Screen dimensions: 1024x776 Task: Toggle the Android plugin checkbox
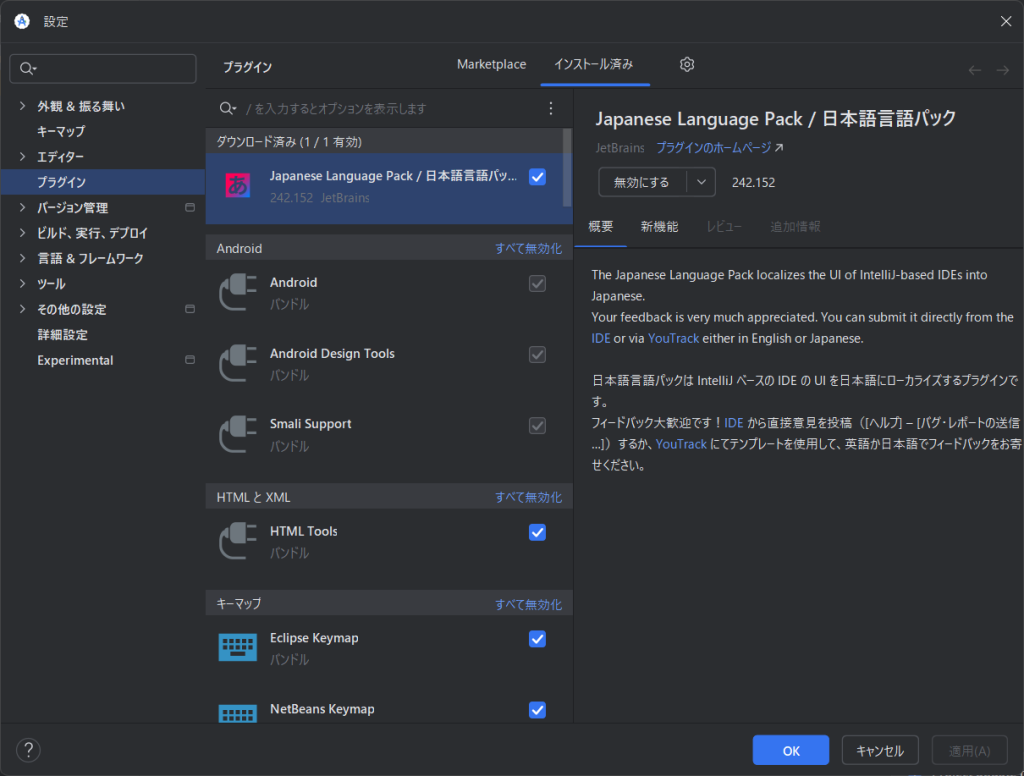click(x=537, y=283)
